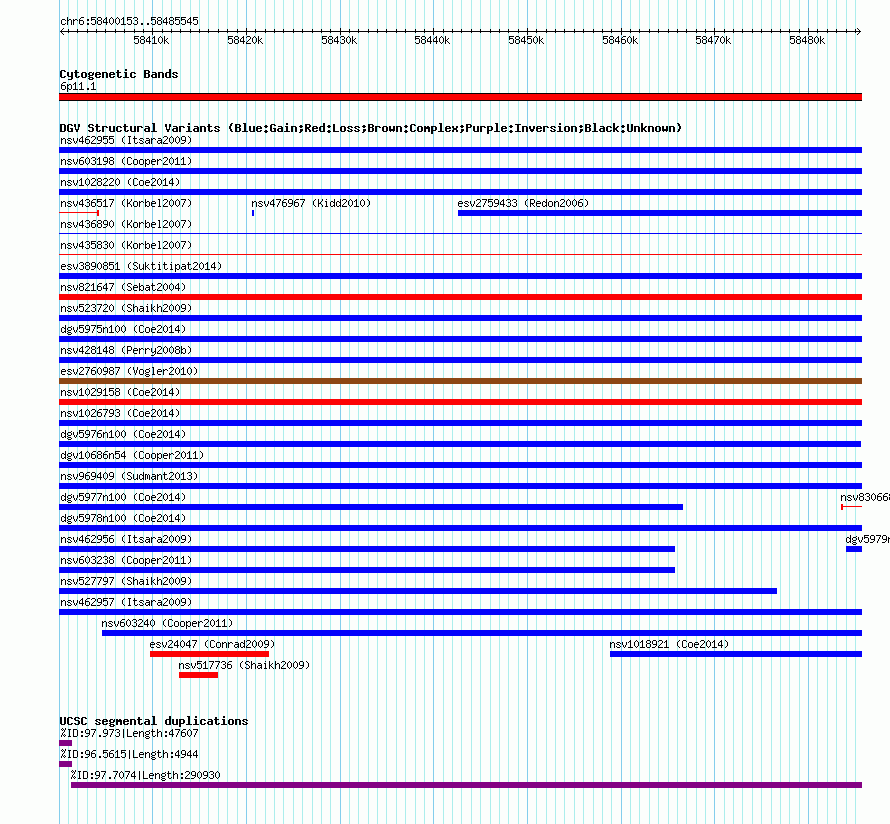Click the DGV Structural Variants track title
Image resolution: width=890 pixels, height=824 pixels.
pyautogui.click(x=371, y=128)
